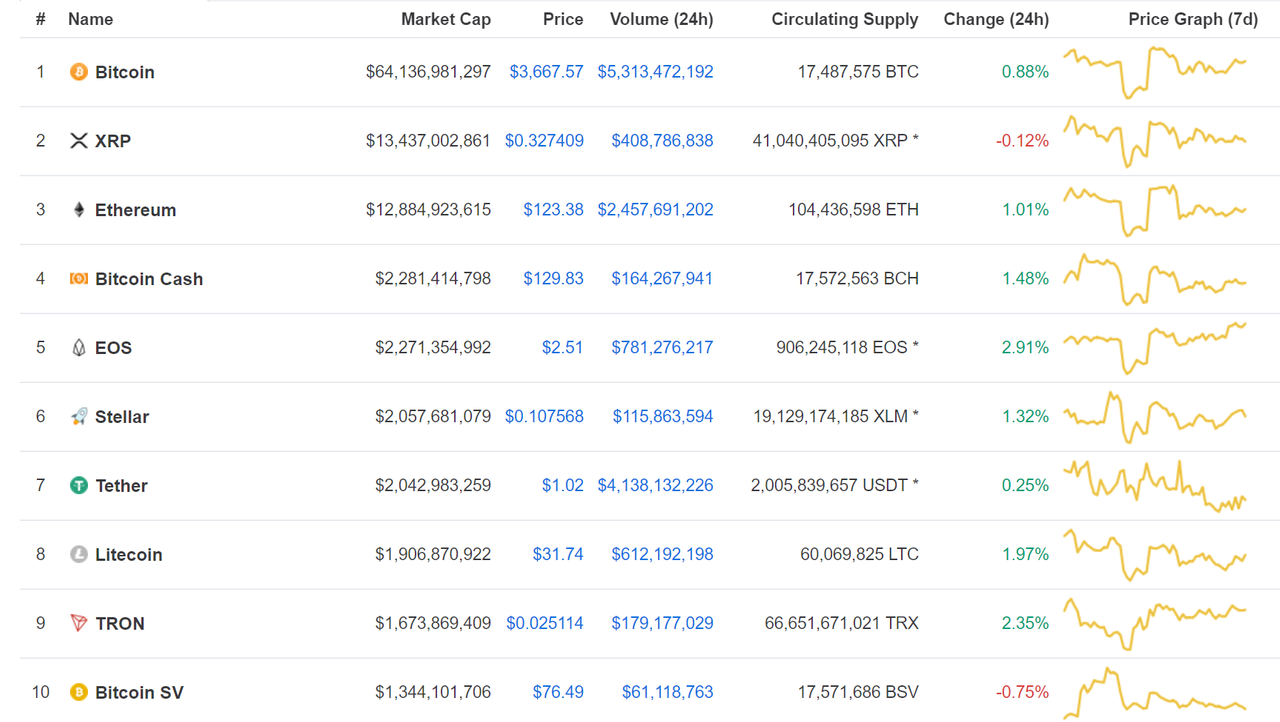Open the Bitcoin 7-day price graph
The image size is (1280, 722).
tap(1155, 71)
